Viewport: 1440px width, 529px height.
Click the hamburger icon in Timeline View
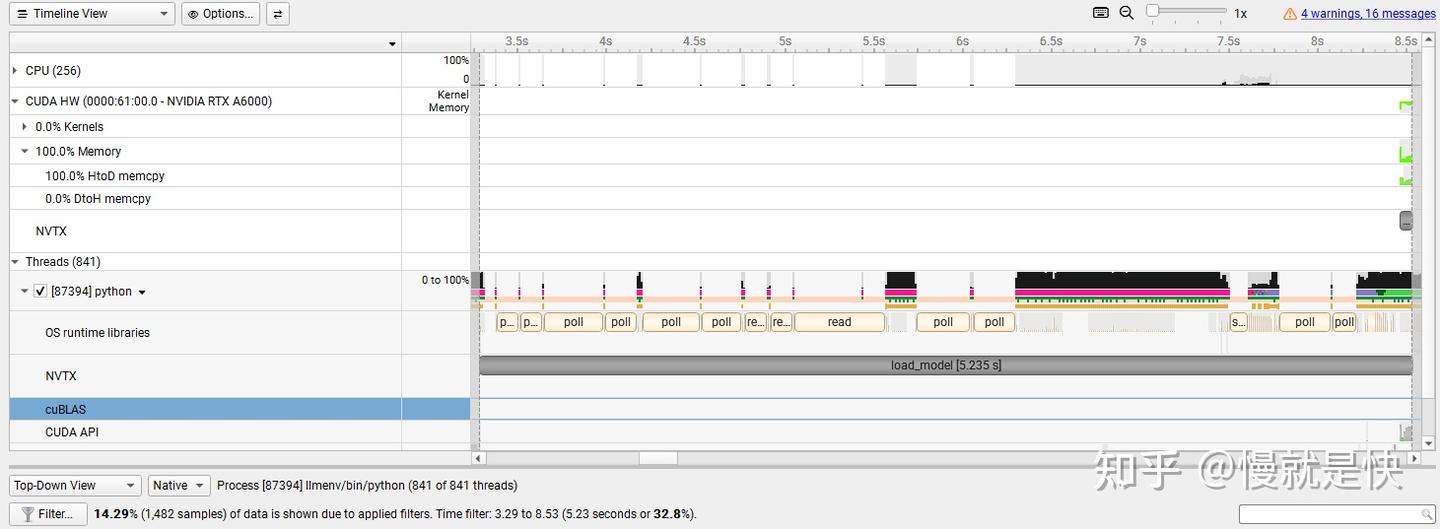coord(23,14)
